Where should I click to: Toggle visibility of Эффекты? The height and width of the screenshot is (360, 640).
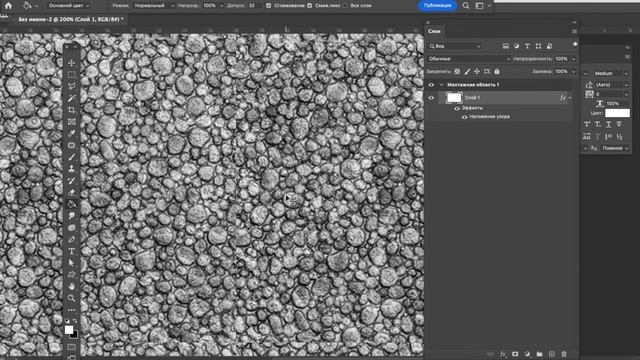457,108
